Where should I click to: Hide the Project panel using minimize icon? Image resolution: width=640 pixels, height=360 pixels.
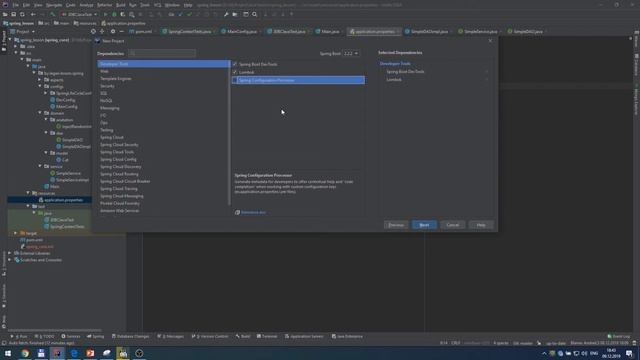coord(121,31)
